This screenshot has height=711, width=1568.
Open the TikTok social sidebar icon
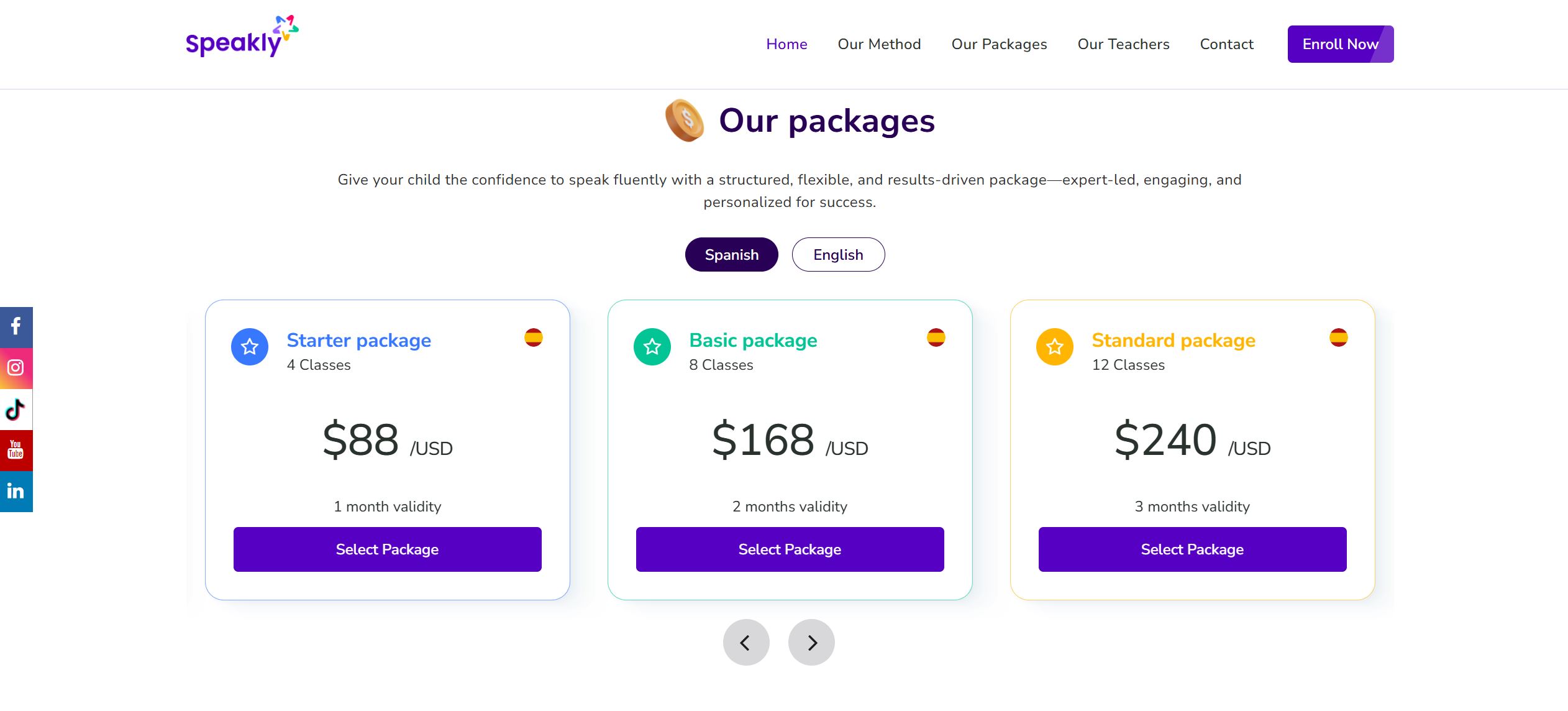16,410
